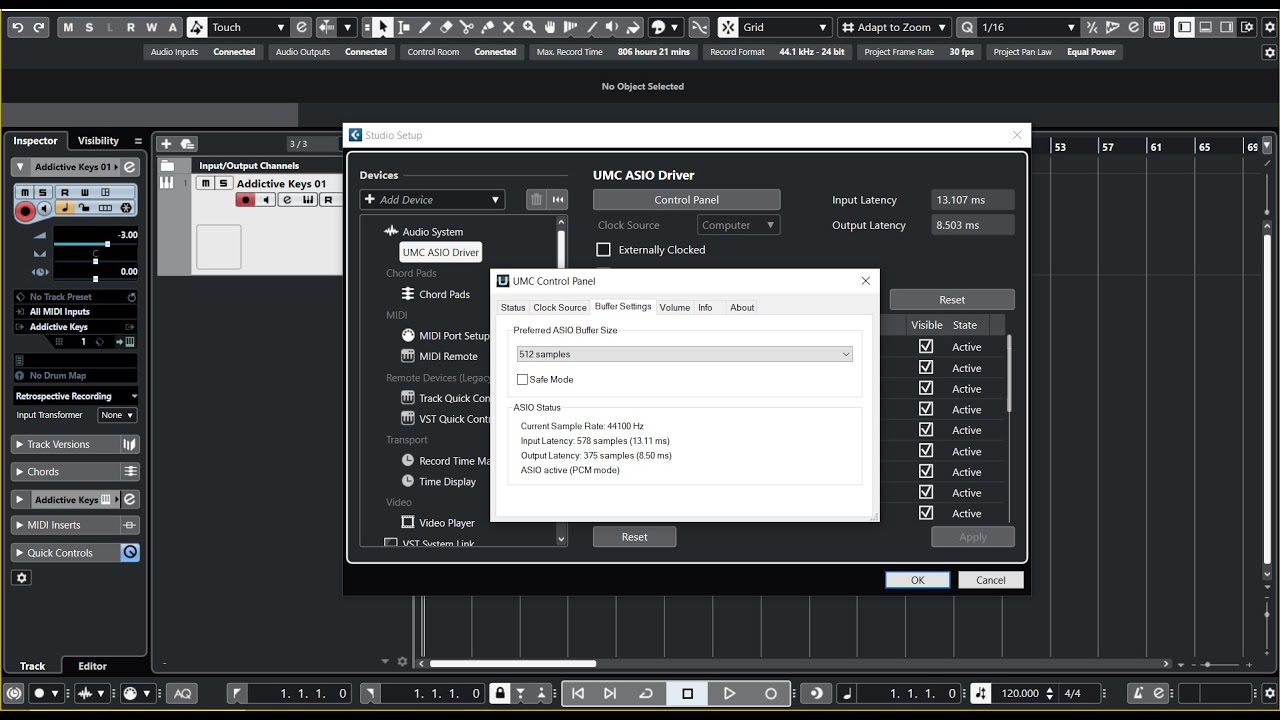Select the Draw pencil tool
The image size is (1280, 720).
coord(425,27)
